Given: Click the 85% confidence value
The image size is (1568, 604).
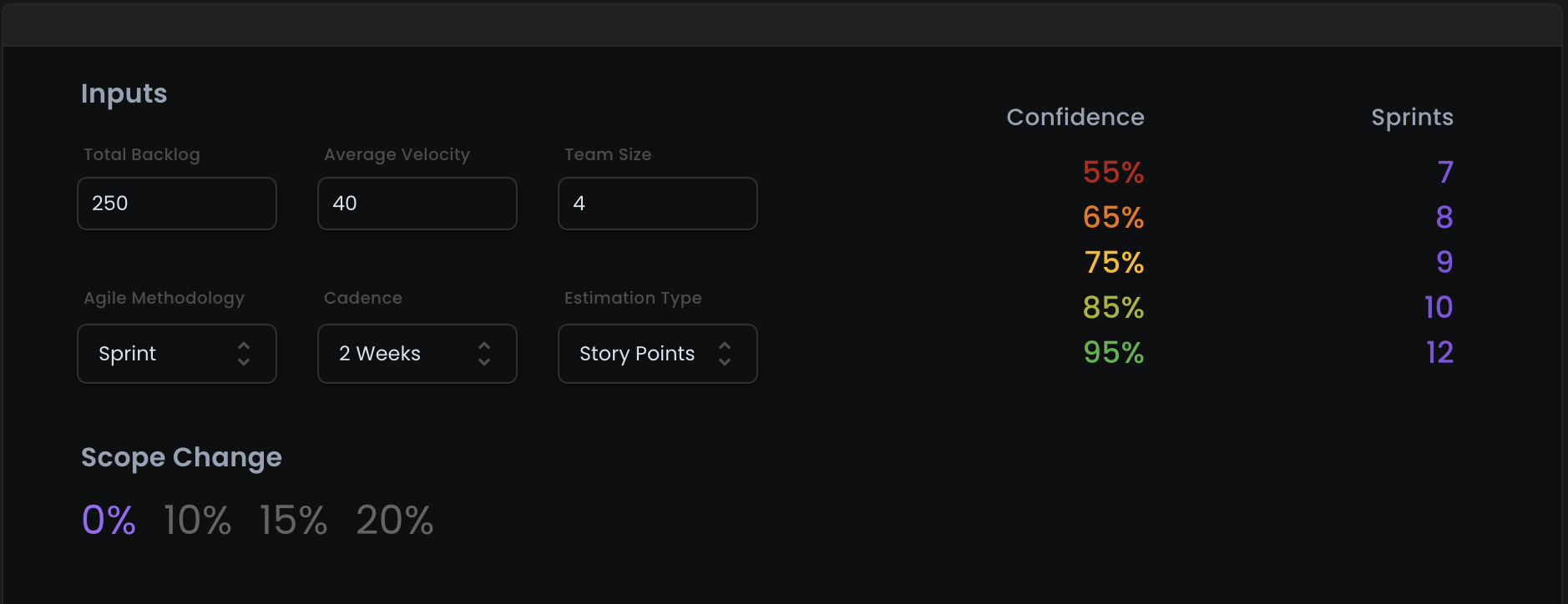Looking at the screenshot, I should [x=1113, y=308].
